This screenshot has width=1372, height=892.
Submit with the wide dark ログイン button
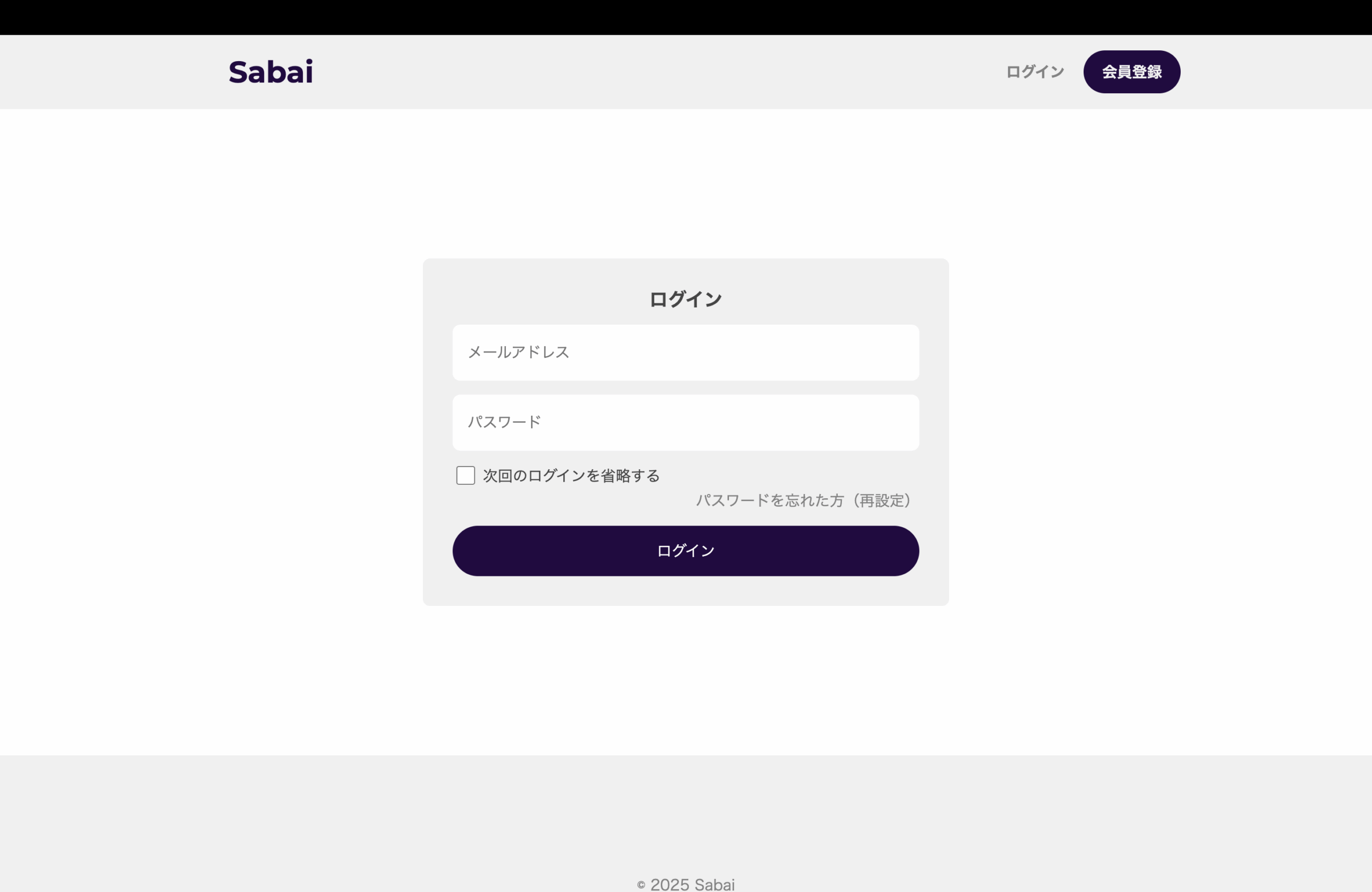tap(685, 551)
